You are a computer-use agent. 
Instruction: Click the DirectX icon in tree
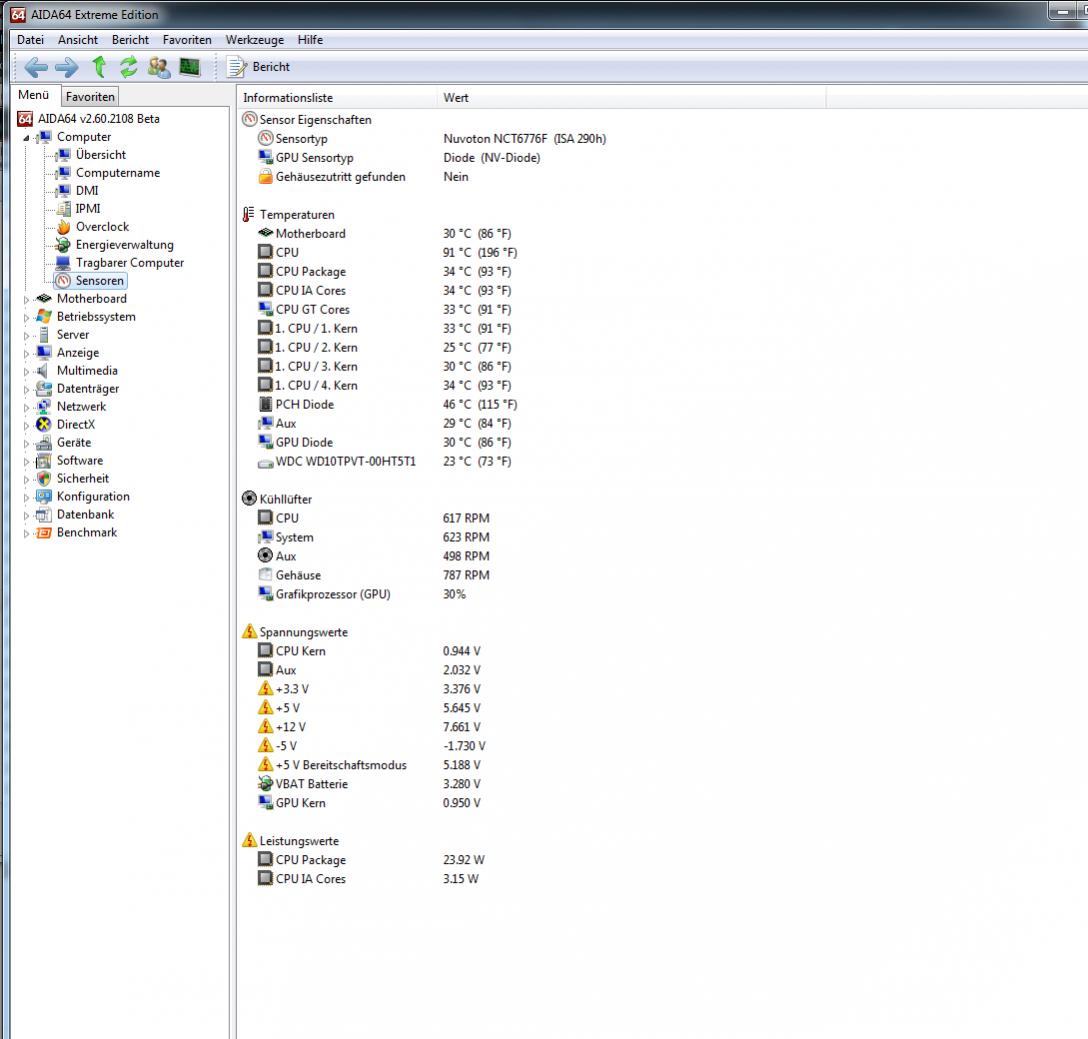tap(44, 425)
